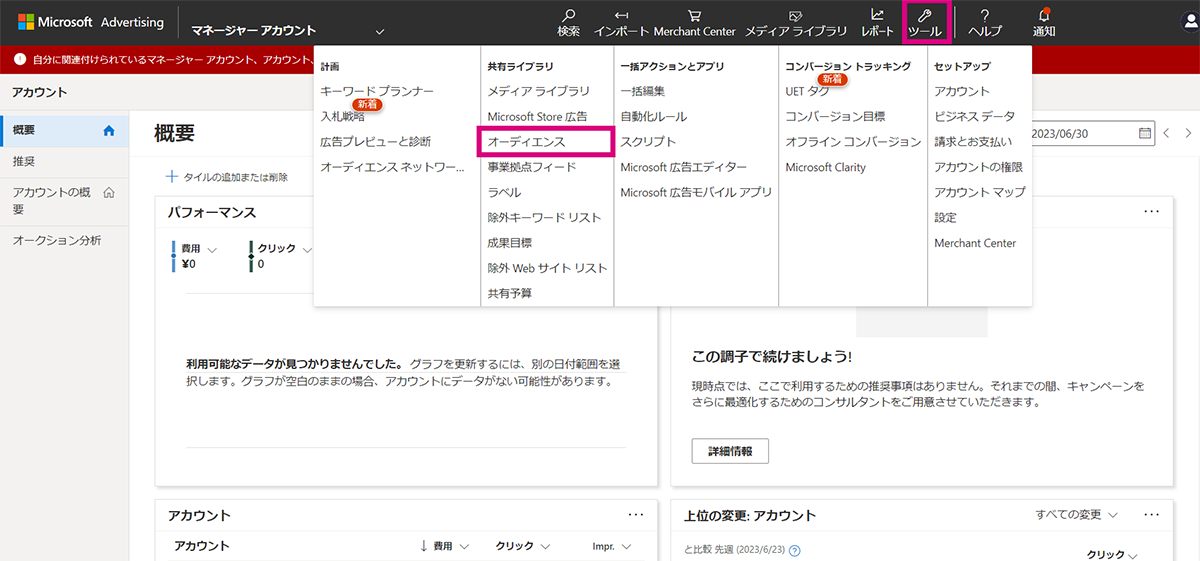The width and height of the screenshot is (1200, 561).
Task: Click the 2023/06/30 date range field
Action: (x=1093, y=133)
